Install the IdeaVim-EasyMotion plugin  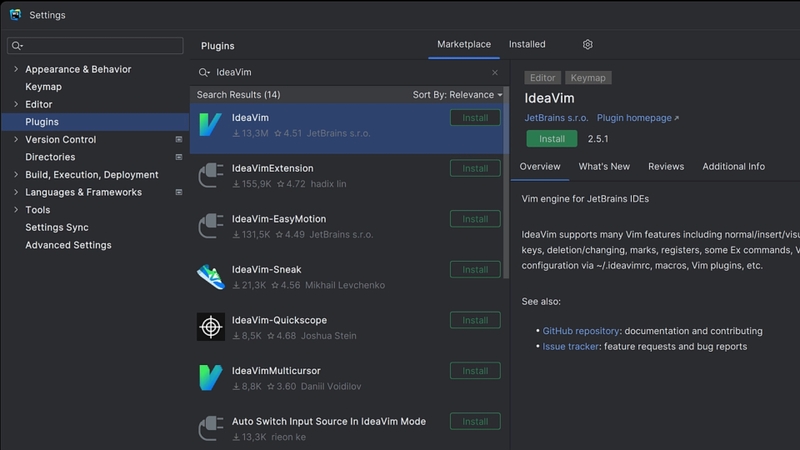[475, 219]
